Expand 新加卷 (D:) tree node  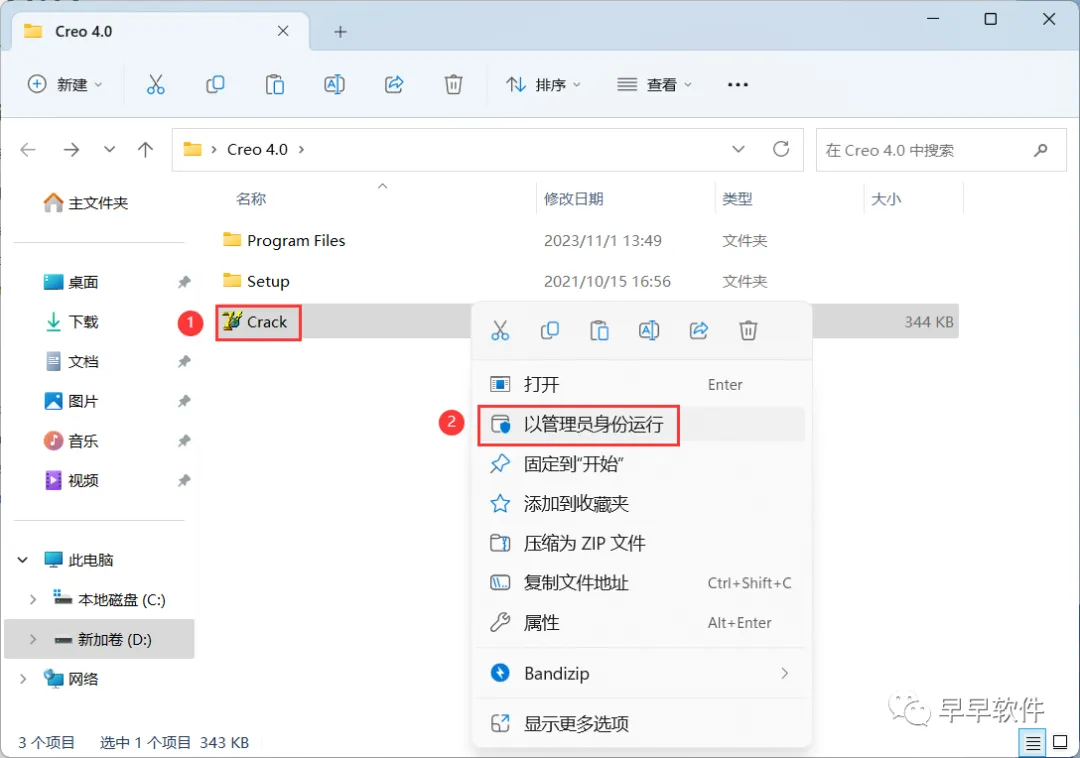[32, 640]
